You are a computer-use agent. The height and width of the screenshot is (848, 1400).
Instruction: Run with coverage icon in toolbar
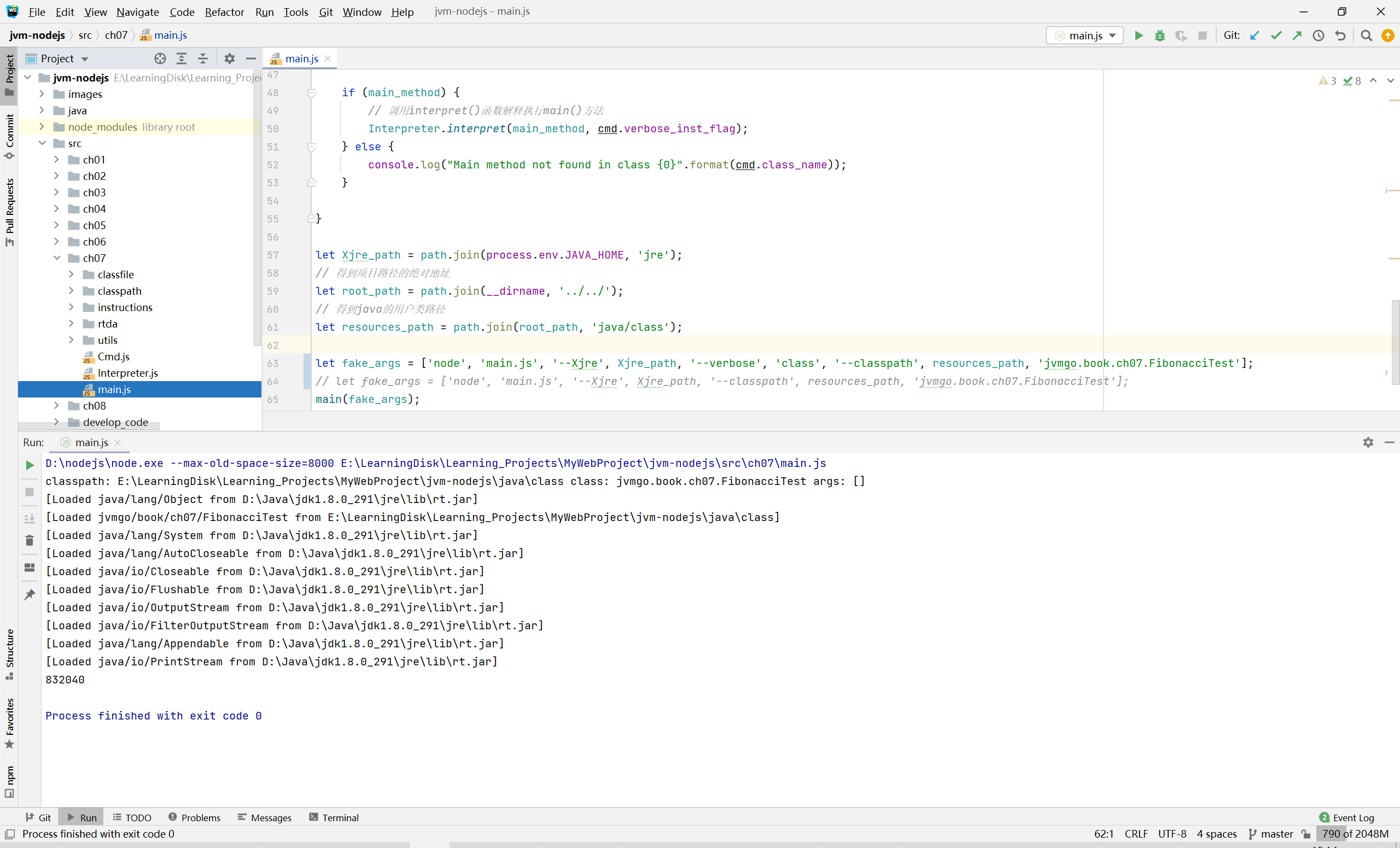coord(1181,35)
